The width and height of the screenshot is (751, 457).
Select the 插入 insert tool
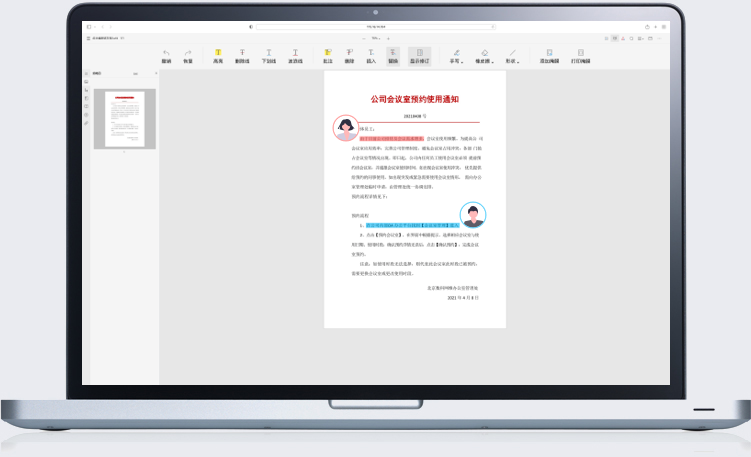point(371,52)
